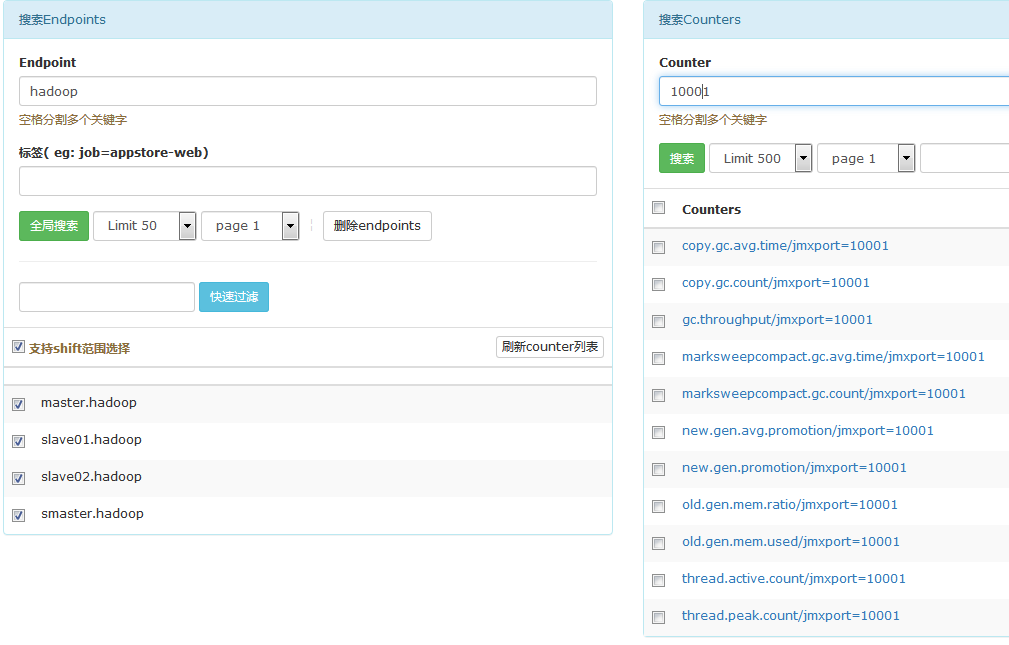Uncheck the smaster.hadoop endpoint checkbox

(18, 515)
